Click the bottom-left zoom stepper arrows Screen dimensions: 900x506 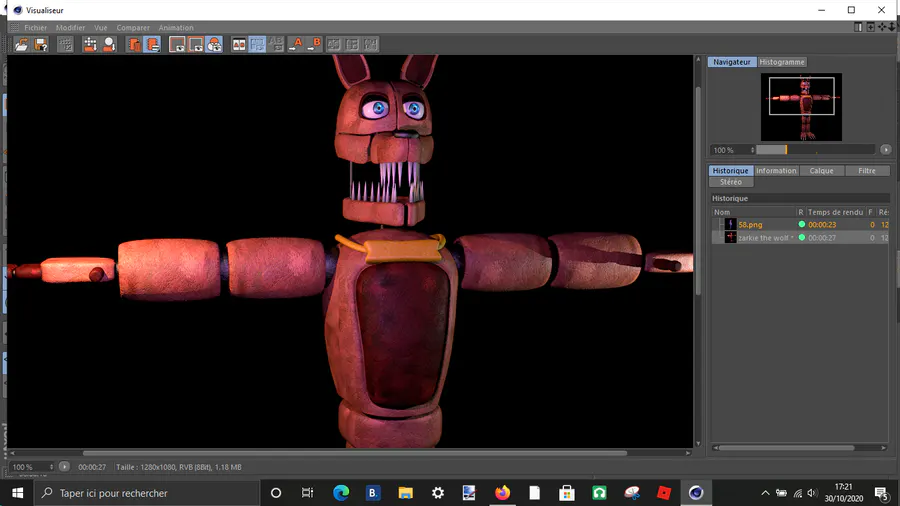coord(51,467)
